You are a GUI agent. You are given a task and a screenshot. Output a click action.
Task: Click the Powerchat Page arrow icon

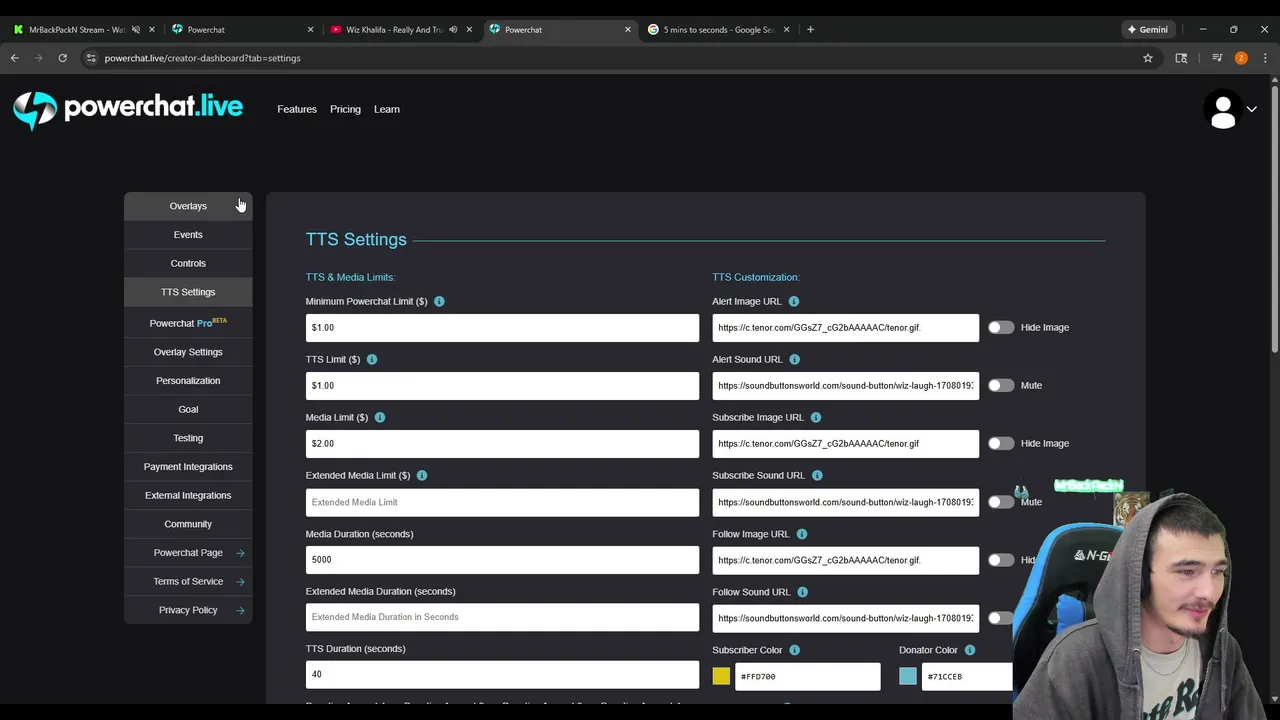[x=240, y=553]
